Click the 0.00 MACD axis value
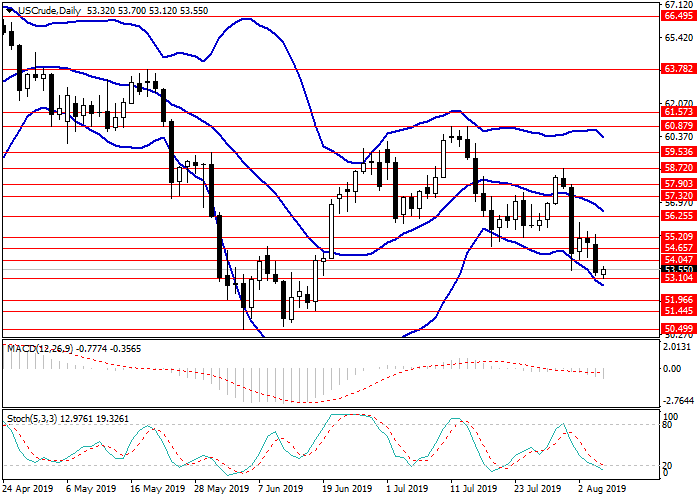Screen dimensions: 700x500 (674, 369)
